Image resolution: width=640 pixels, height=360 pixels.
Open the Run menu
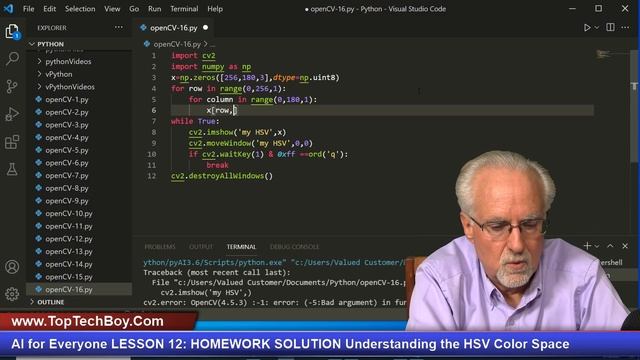pyautogui.click(x=154, y=9)
